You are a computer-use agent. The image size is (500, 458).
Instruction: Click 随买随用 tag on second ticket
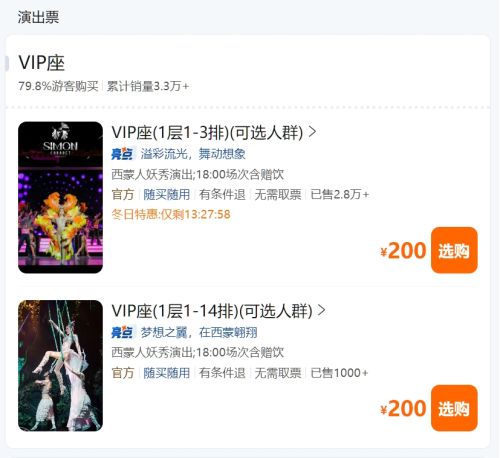click(x=166, y=373)
